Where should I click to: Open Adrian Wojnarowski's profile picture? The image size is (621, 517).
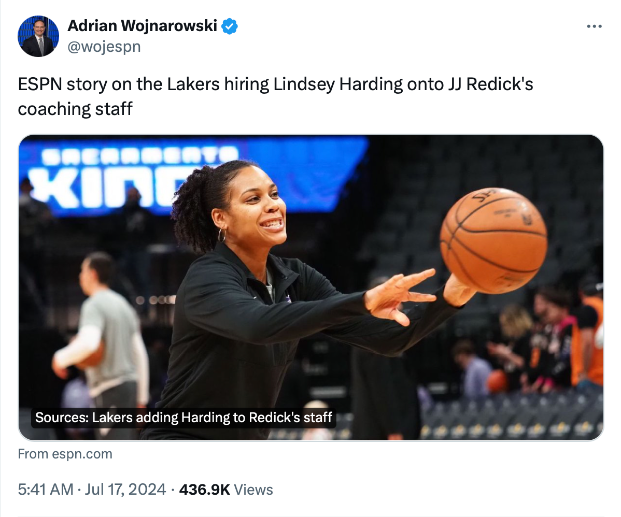point(38,36)
